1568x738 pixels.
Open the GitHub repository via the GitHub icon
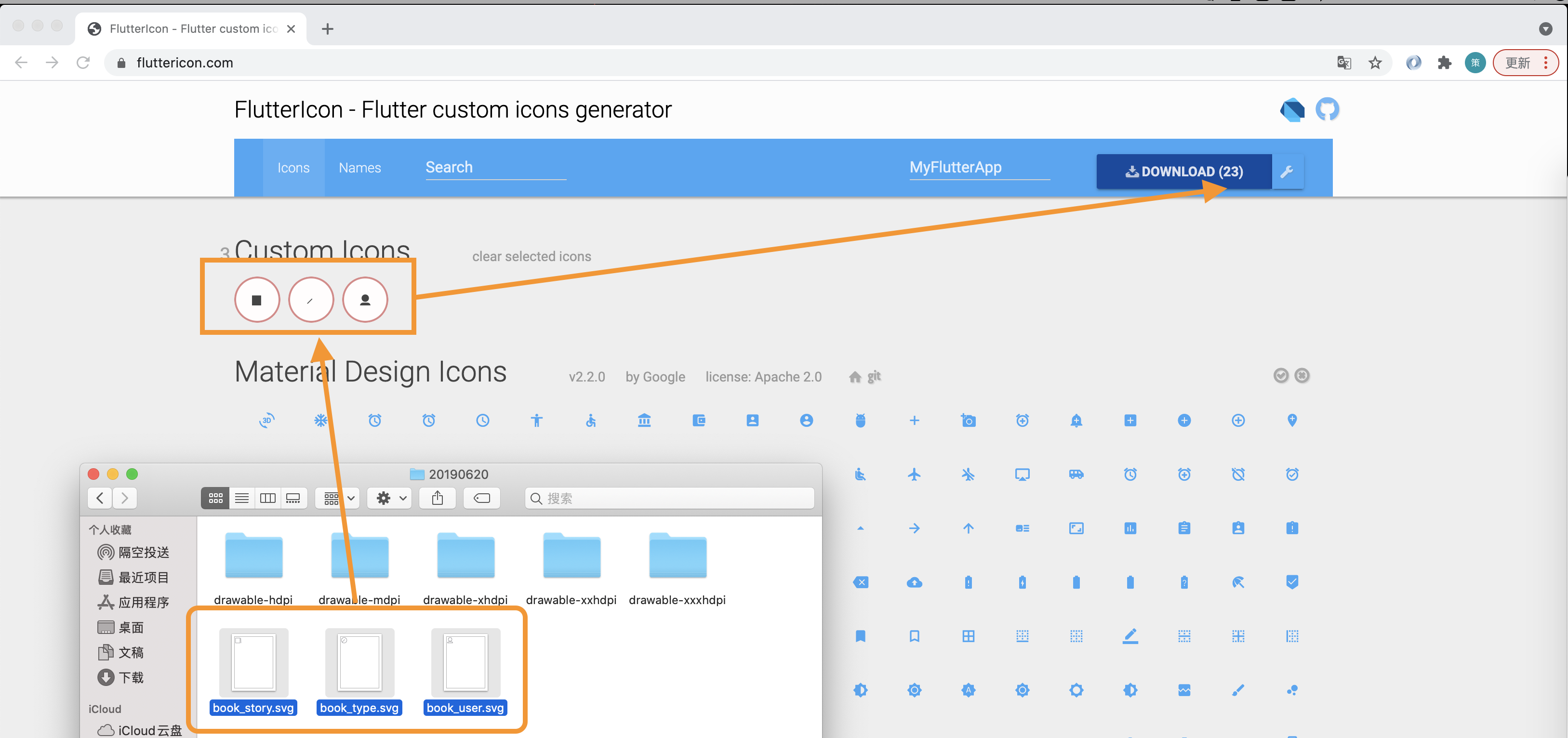[x=1328, y=109]
